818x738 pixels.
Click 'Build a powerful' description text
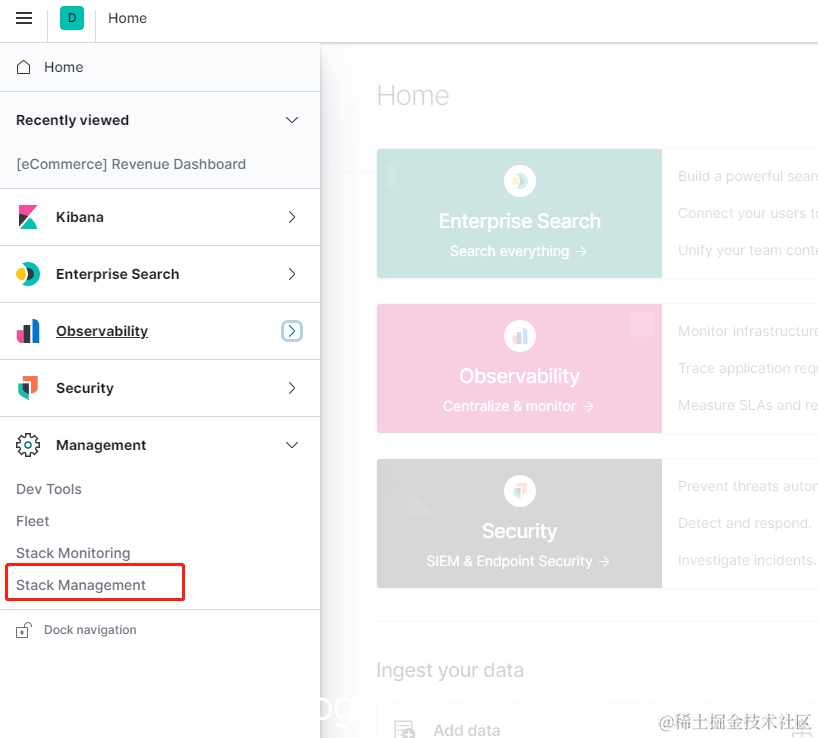click(x=748, y=176)
